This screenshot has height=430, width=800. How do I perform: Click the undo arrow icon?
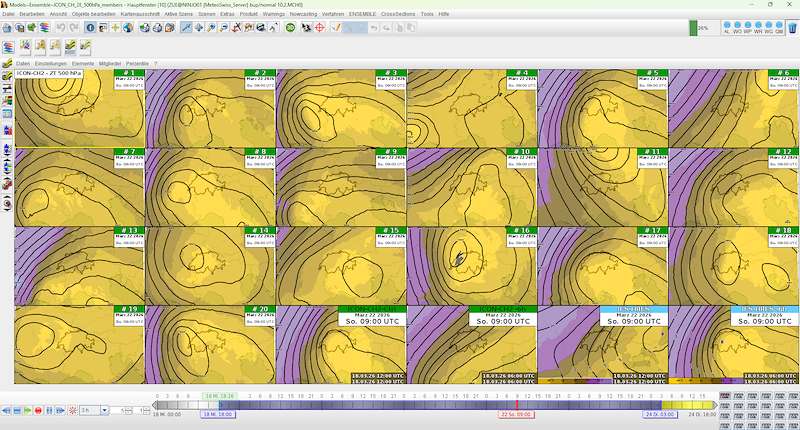[x=59, y=28]
